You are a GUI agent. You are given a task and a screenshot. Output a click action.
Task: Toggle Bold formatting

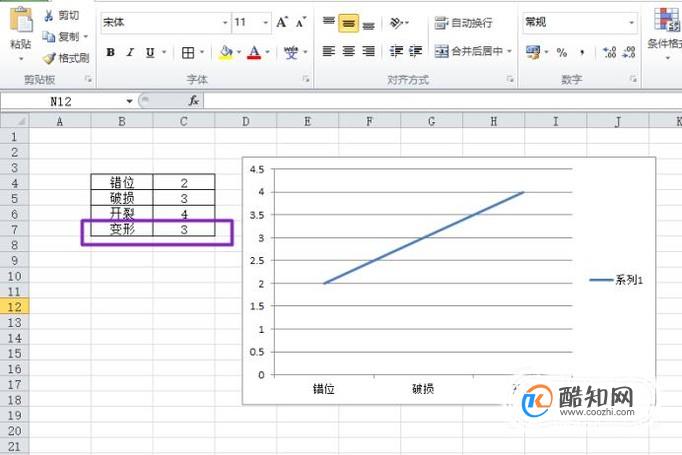[x=110, y=53]
